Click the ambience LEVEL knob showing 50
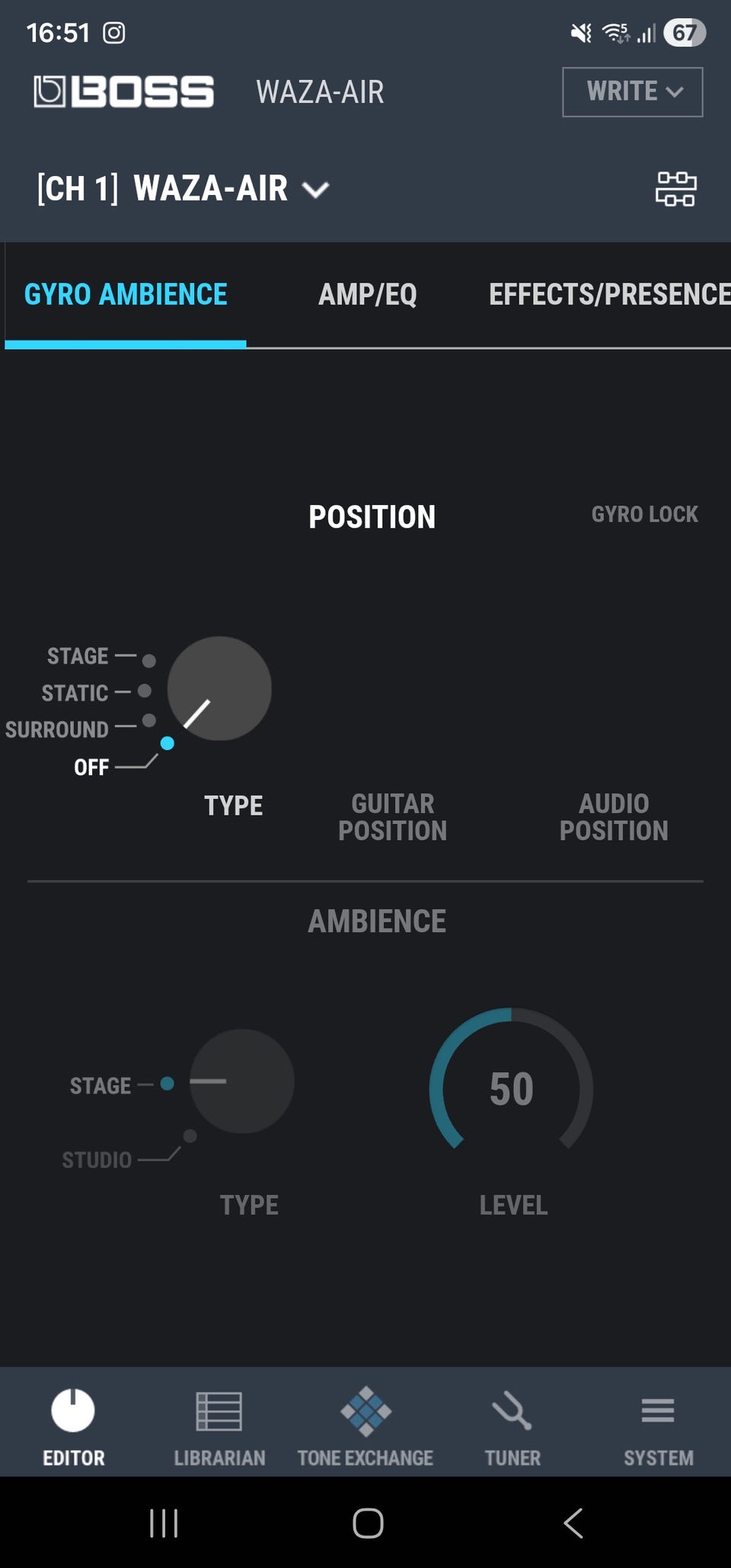Screen dimensions: 731x1568 pyautogui.click(x=511, y=1088)
